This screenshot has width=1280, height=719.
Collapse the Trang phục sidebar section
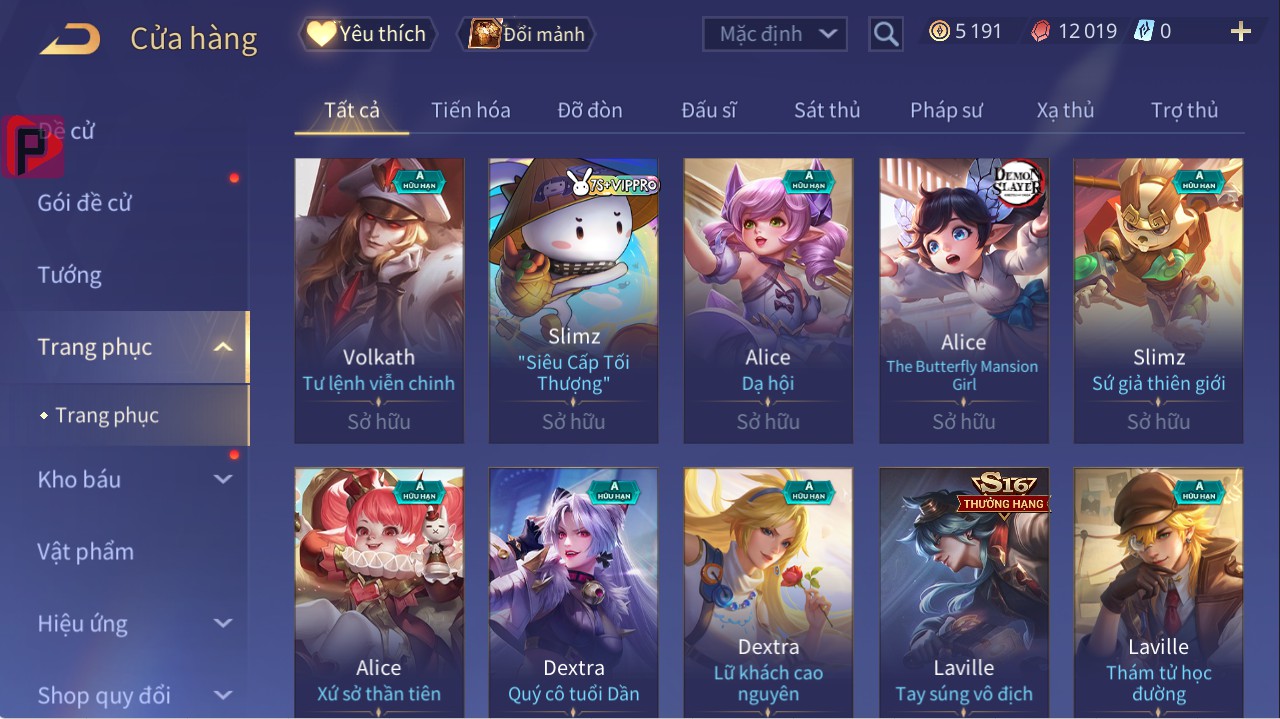(223, 348)
